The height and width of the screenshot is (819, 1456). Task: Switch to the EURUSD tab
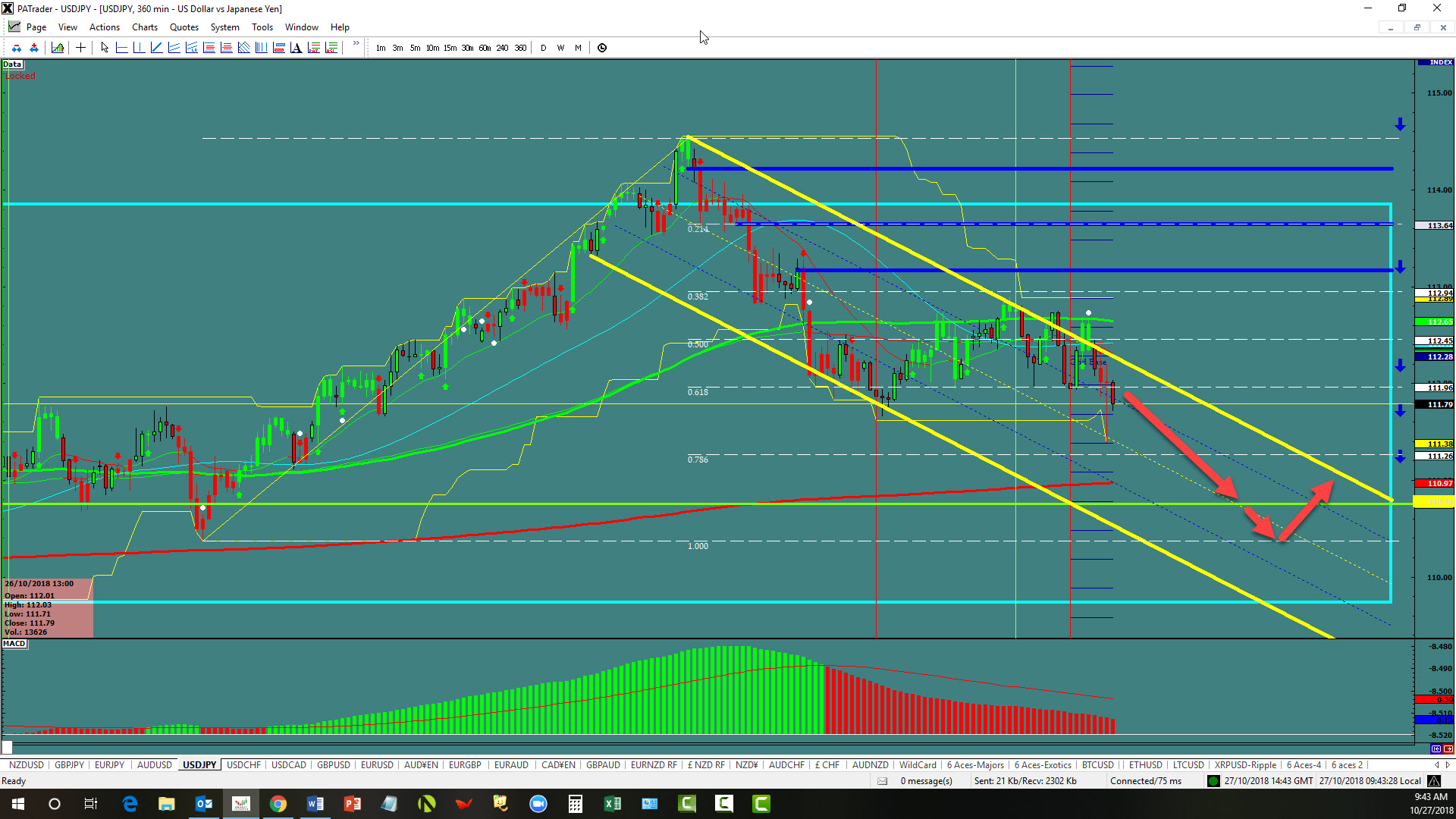click(x=377, y=764)
